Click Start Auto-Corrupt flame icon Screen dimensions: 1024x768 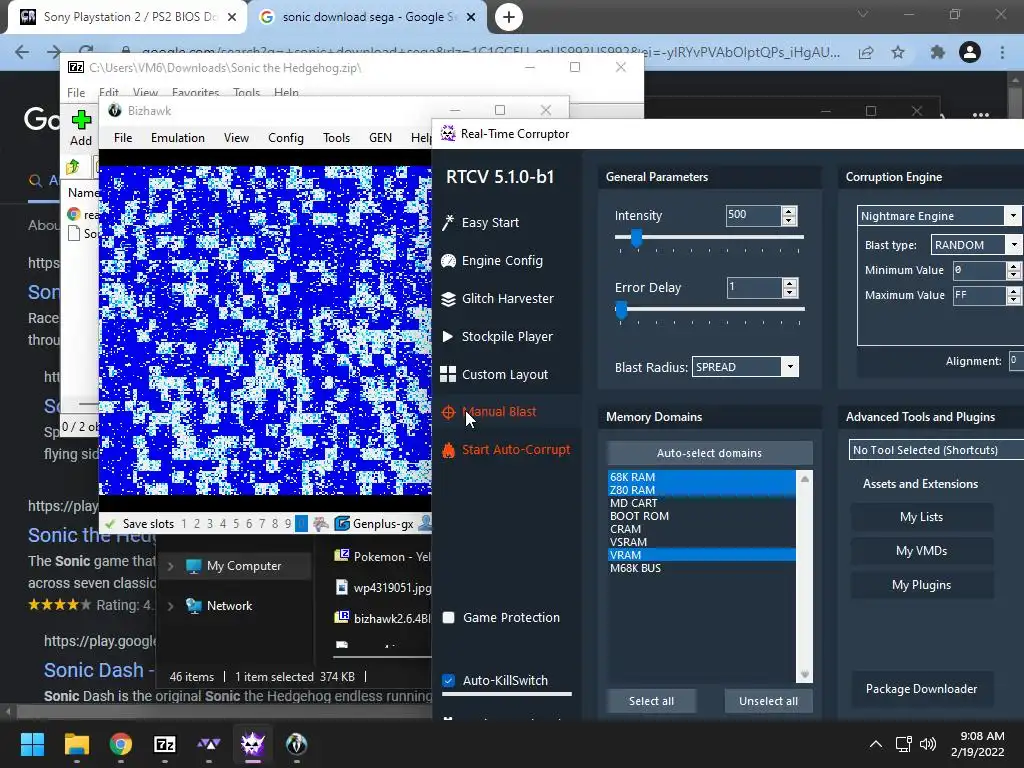(x=448, y=450)
